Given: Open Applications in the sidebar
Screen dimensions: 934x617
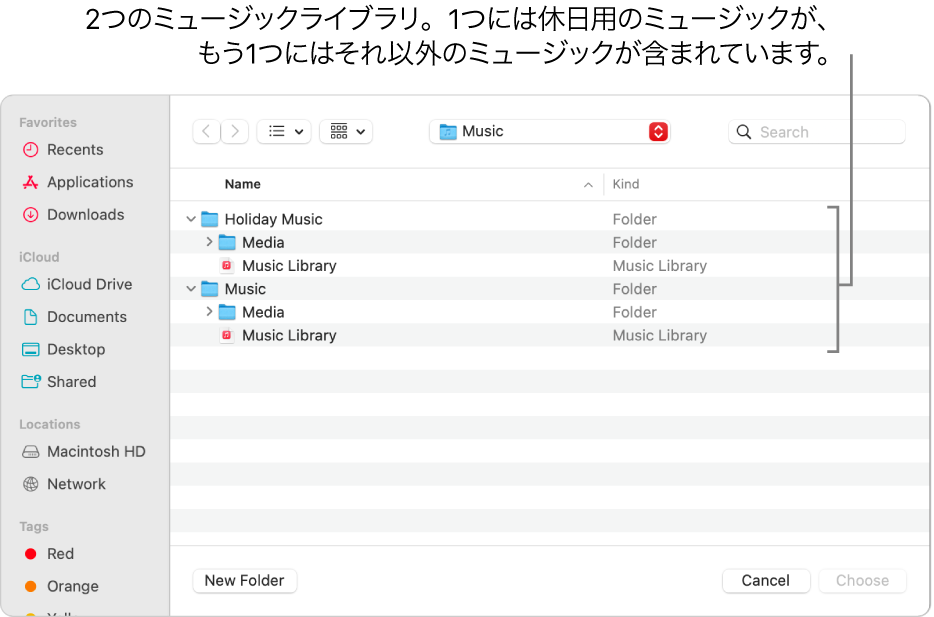Looking at the screenshot, I should tap(77, 182).
